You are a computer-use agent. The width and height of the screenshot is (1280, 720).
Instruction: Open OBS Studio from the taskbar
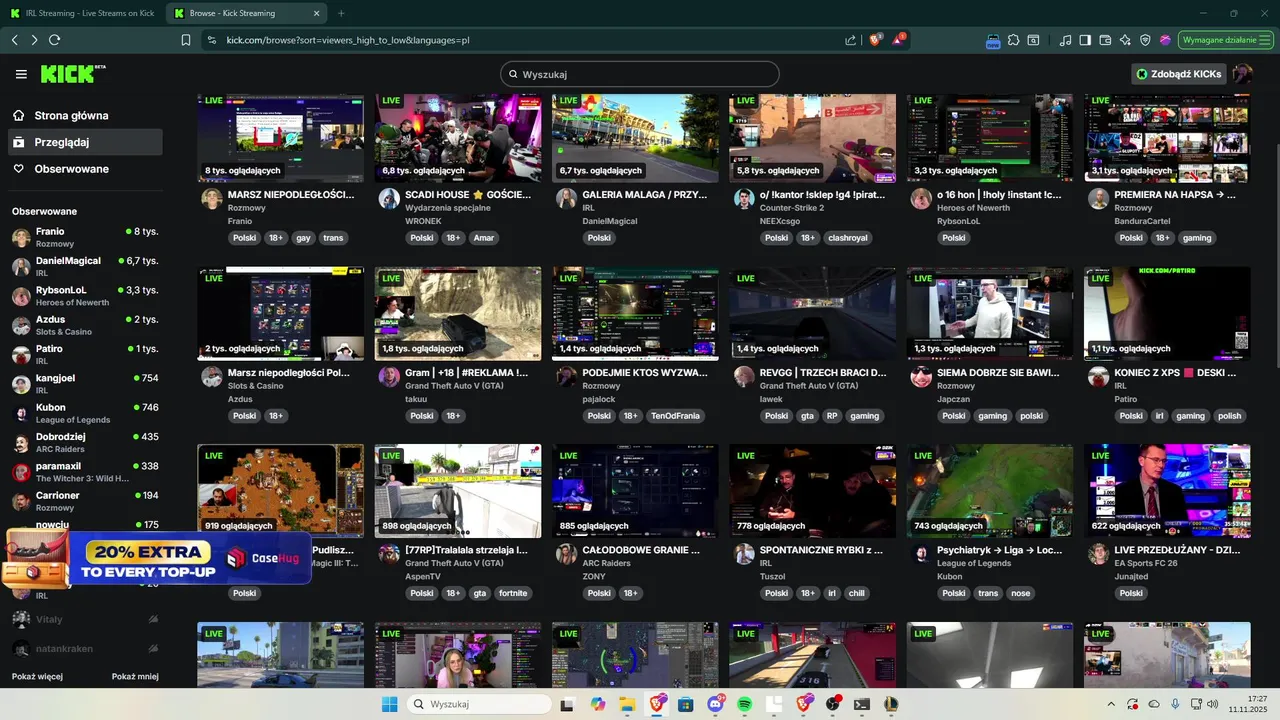click(x=832, y=704)
